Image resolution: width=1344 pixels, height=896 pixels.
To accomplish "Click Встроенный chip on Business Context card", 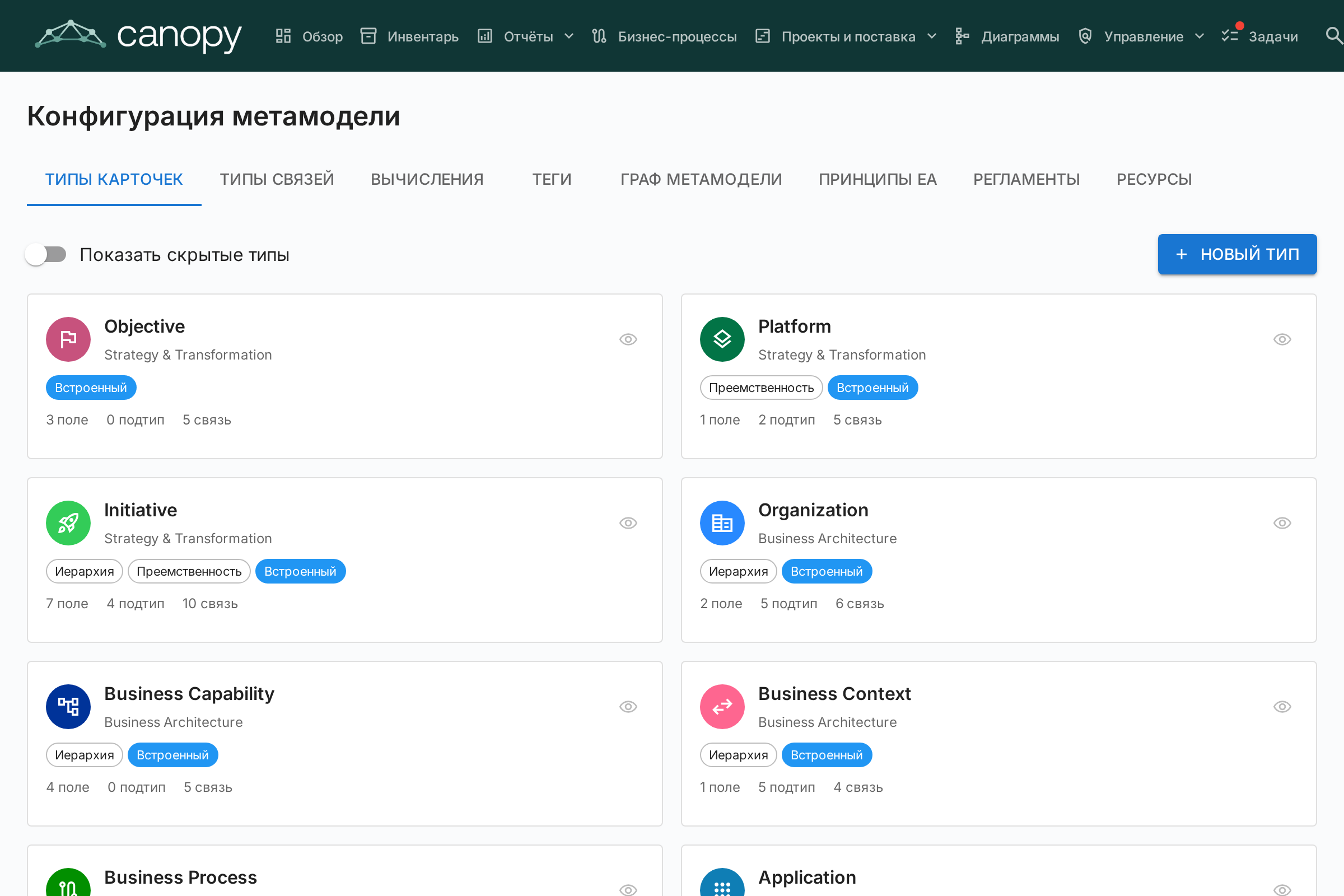I will point(827,755).
